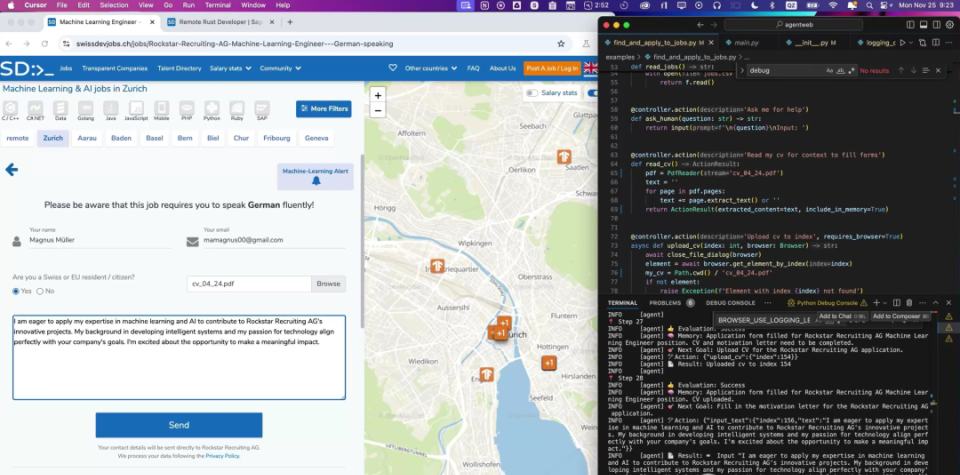Open More Filters button

click(x=323, y=109)
